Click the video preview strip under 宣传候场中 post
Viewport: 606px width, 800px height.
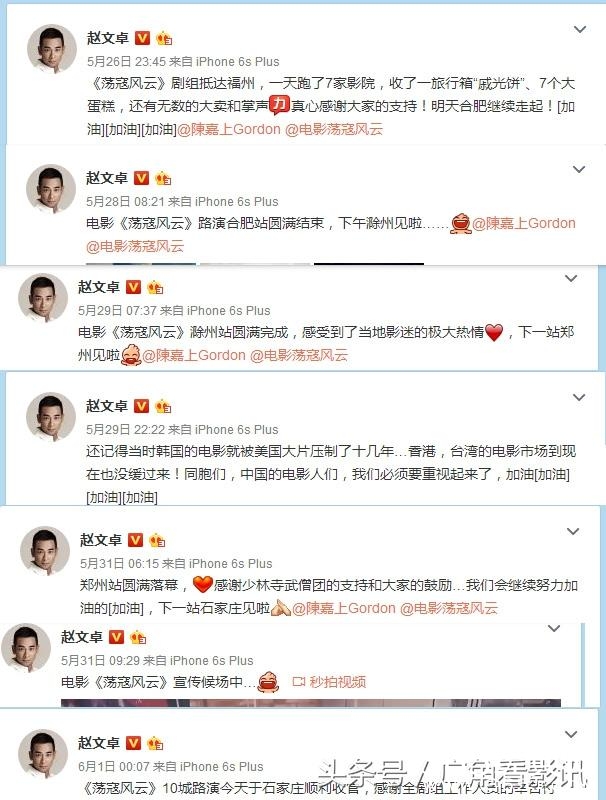pos(311,703)
